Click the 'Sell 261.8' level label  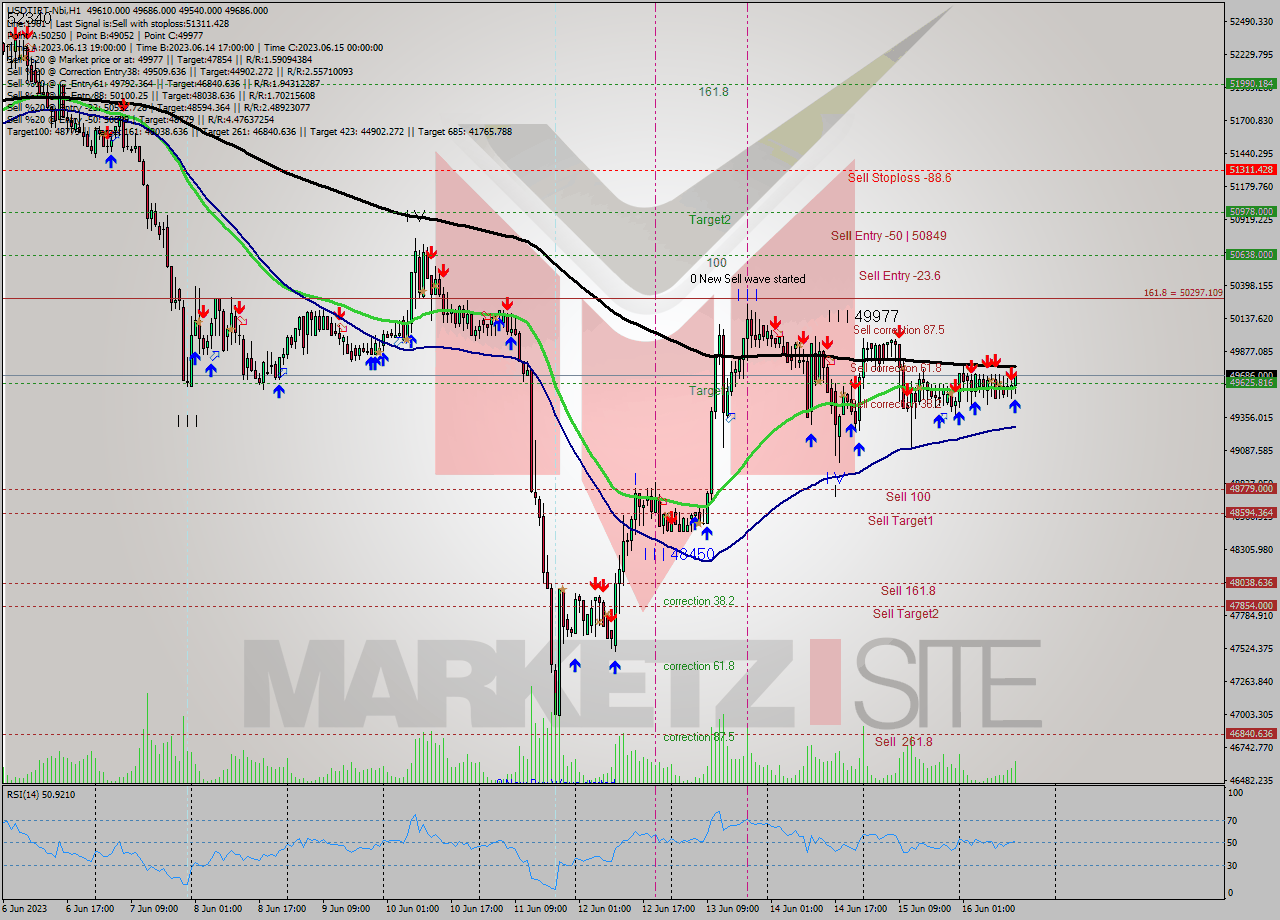pos(904,742)
